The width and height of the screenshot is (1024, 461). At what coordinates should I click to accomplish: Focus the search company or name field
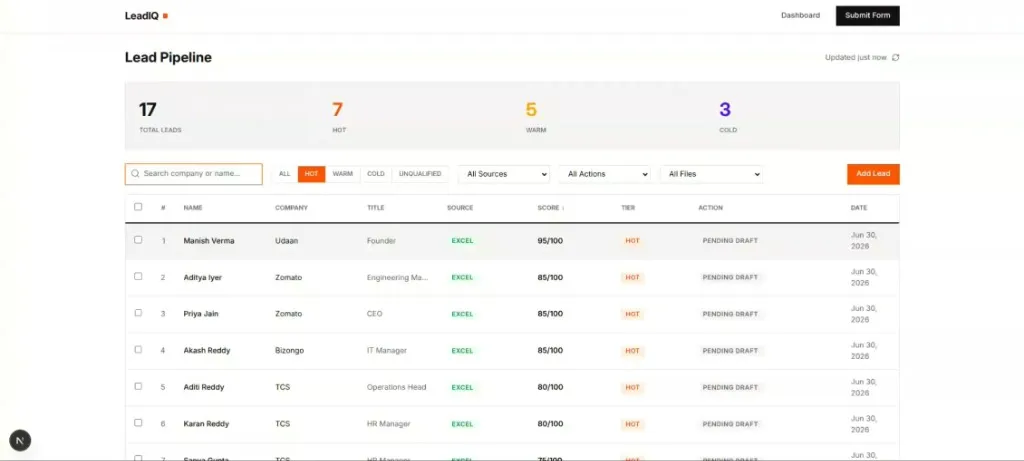(x=194, y=174)
